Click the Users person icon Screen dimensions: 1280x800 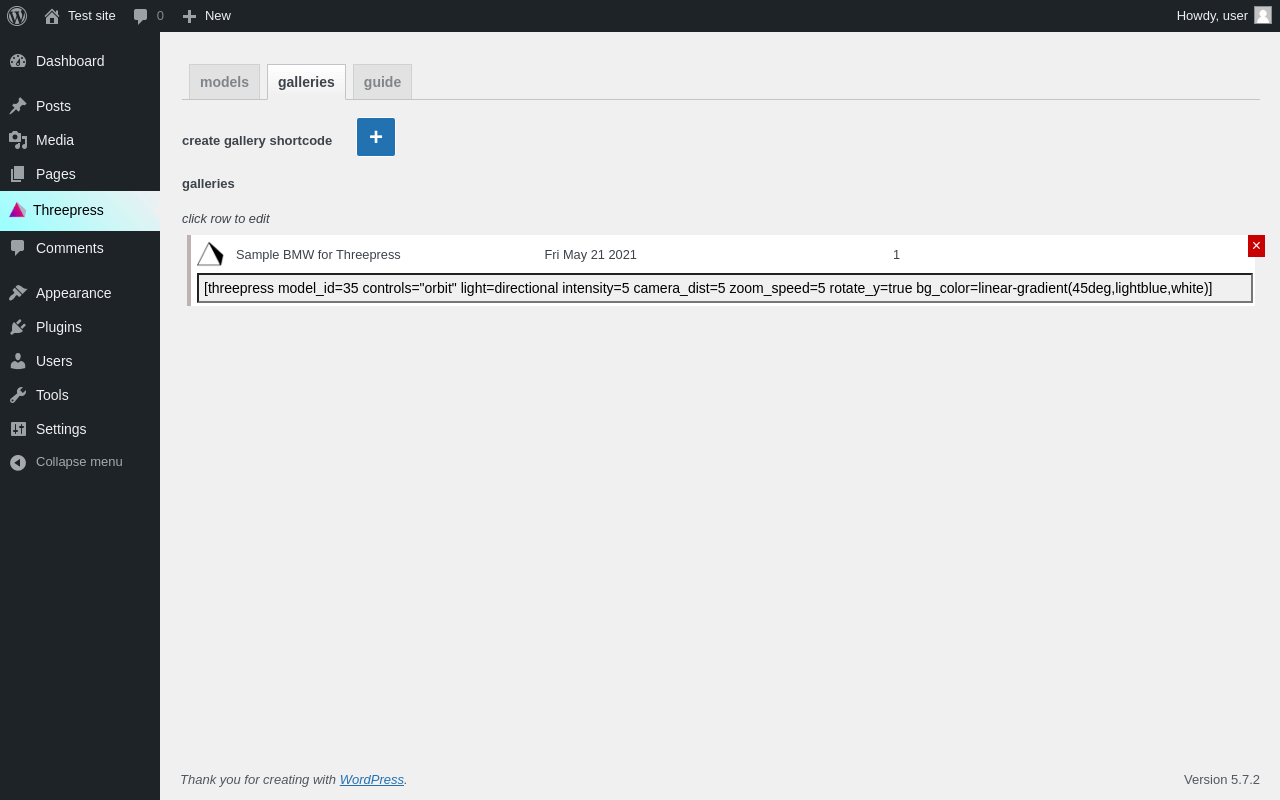(x=18, y=361)
